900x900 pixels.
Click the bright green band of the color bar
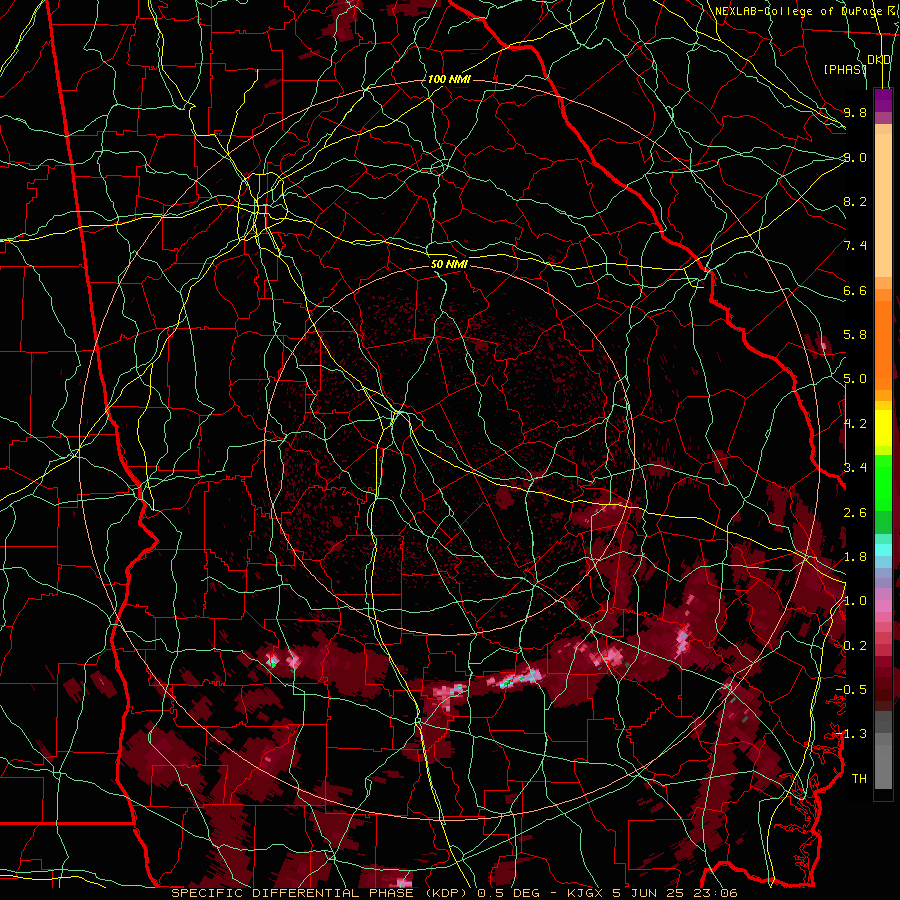883,482
